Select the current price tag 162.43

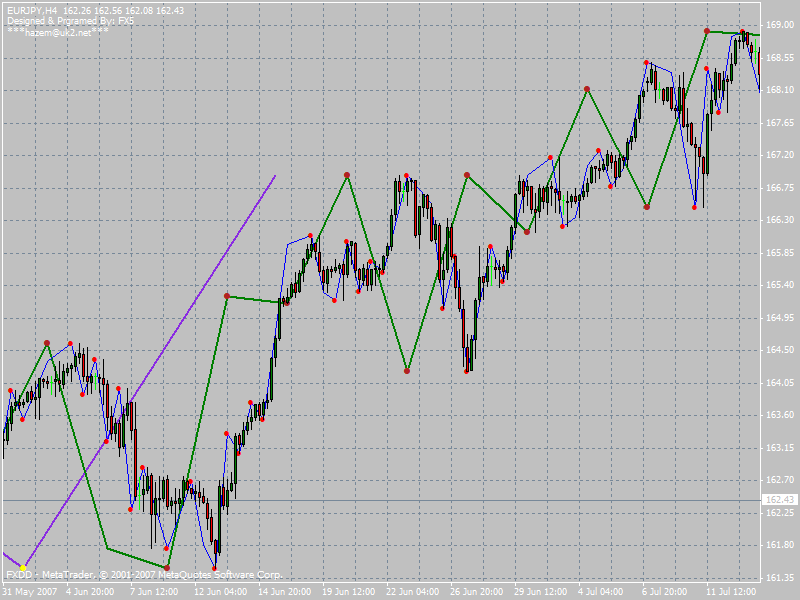[780, 500]
